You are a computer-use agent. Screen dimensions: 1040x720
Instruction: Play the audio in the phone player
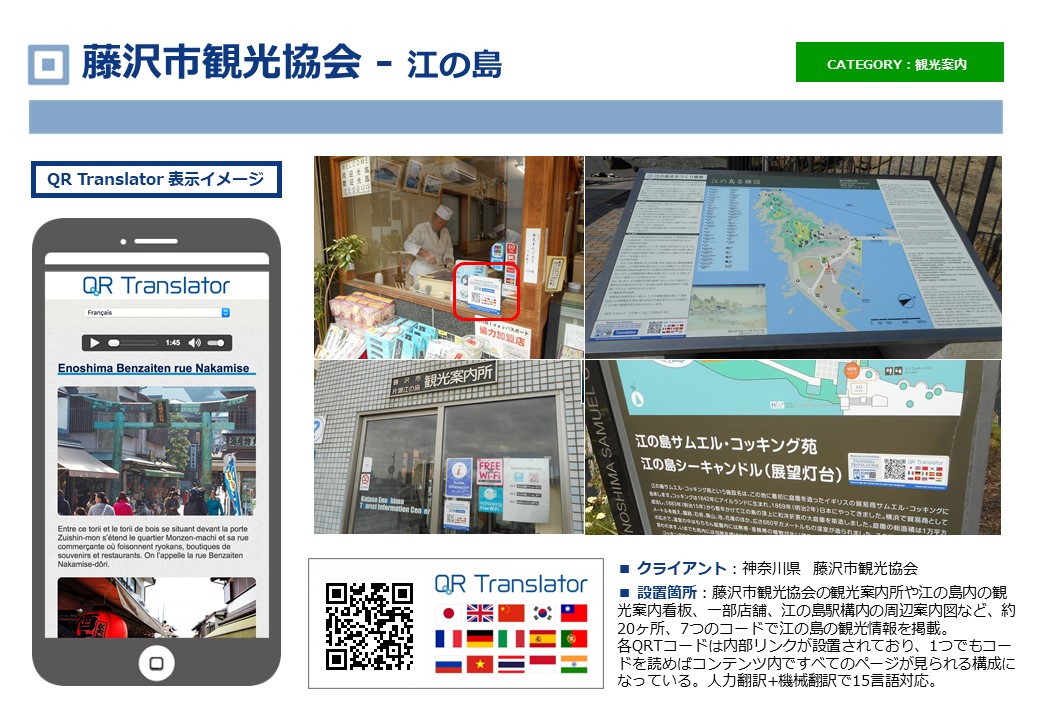click(94, 343)
